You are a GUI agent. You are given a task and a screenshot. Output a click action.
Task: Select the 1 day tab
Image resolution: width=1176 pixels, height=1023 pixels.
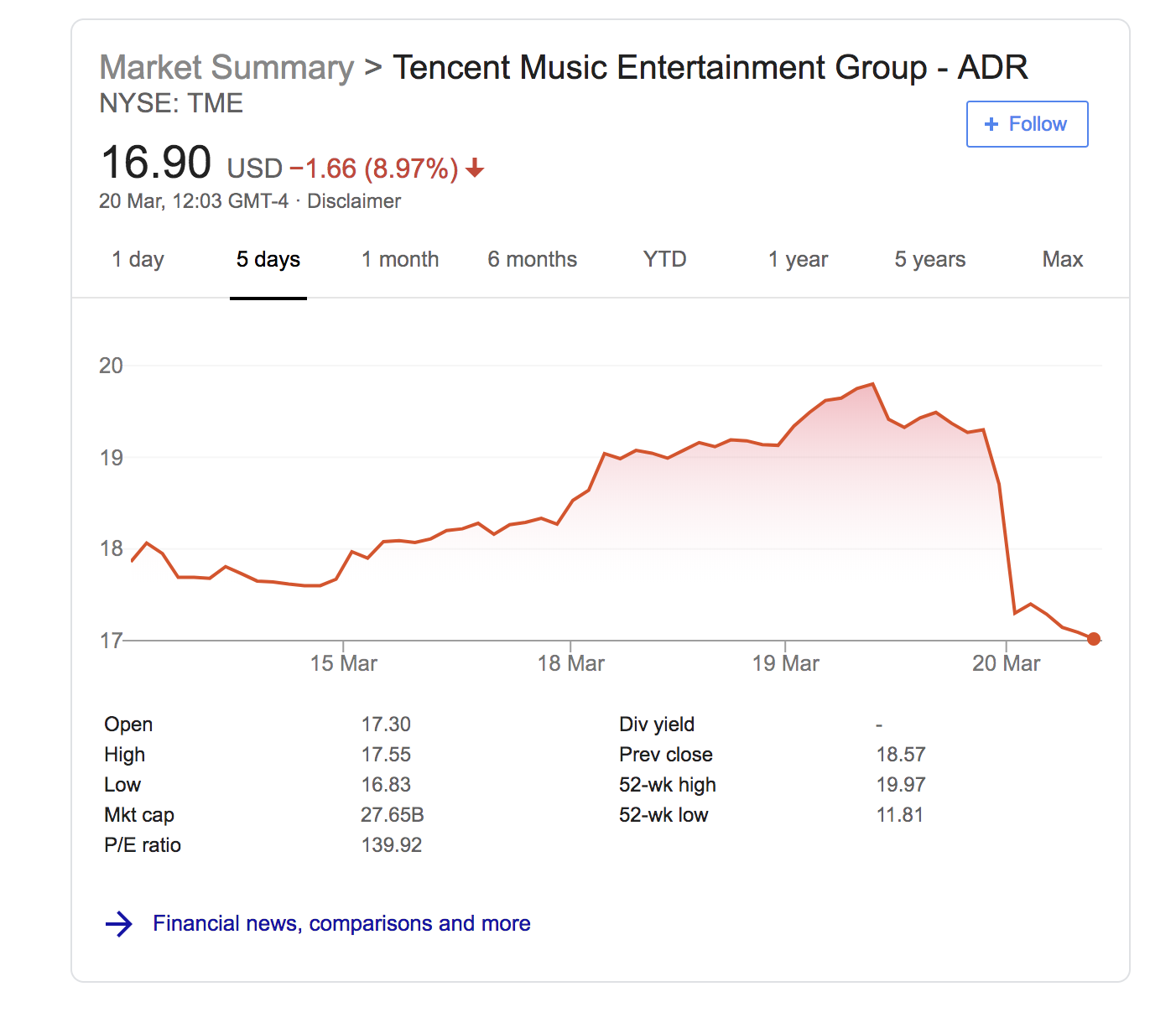click(x=138, y=260)
